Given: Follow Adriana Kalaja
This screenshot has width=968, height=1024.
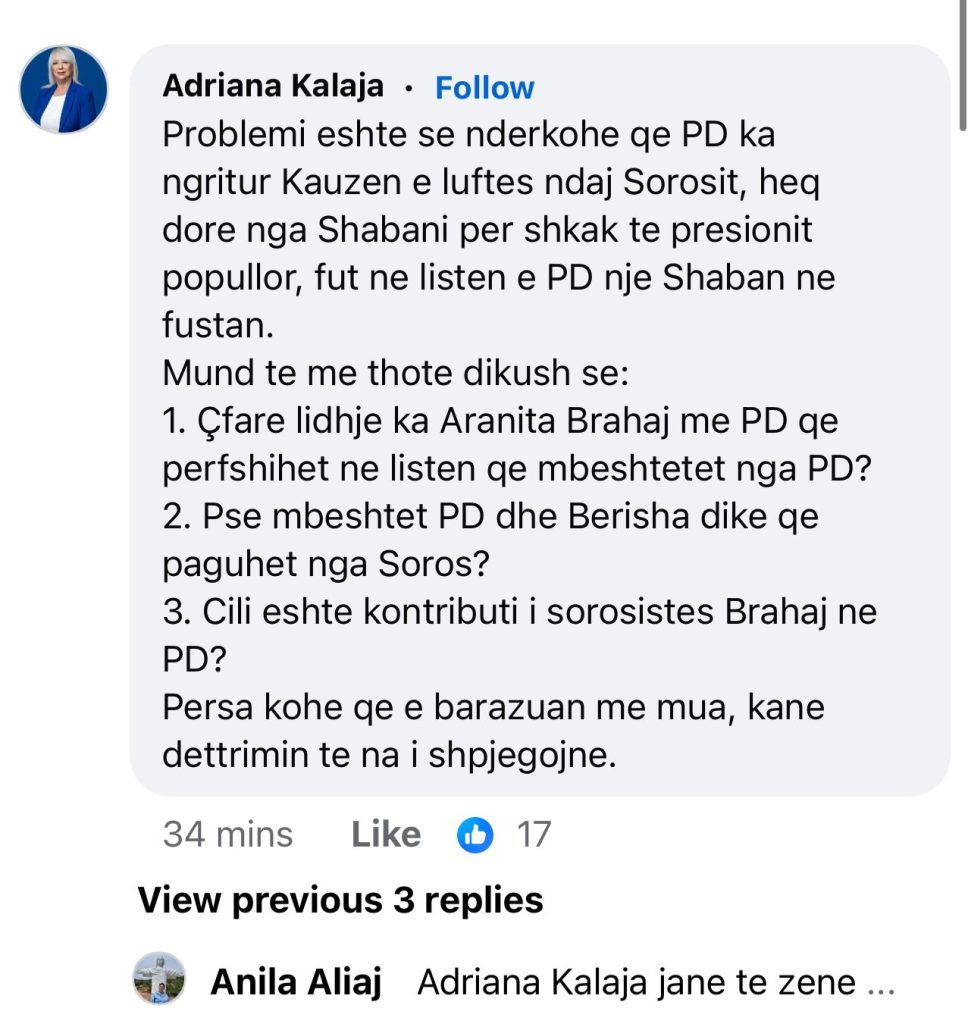Looking at the screenshot, I should point(485,88).
